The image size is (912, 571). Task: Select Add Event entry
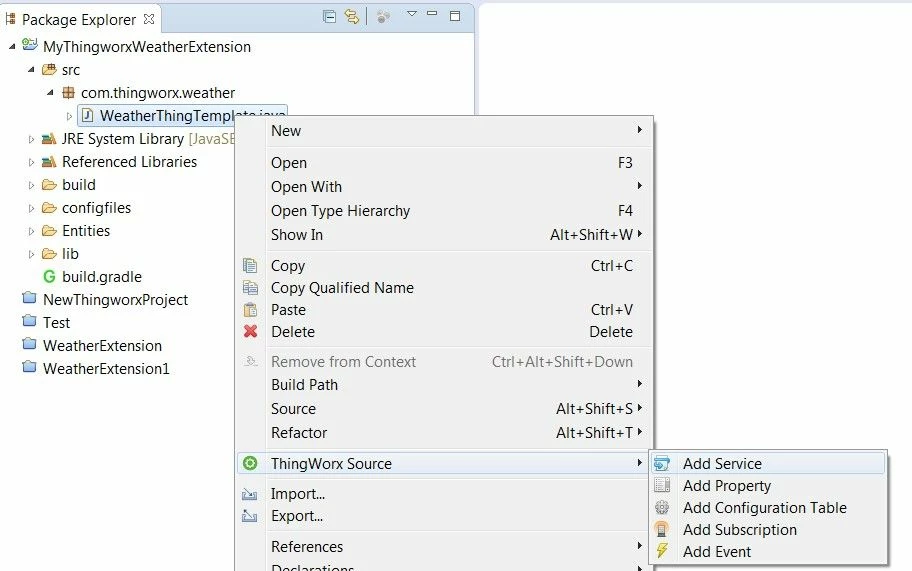pos(768,551)
